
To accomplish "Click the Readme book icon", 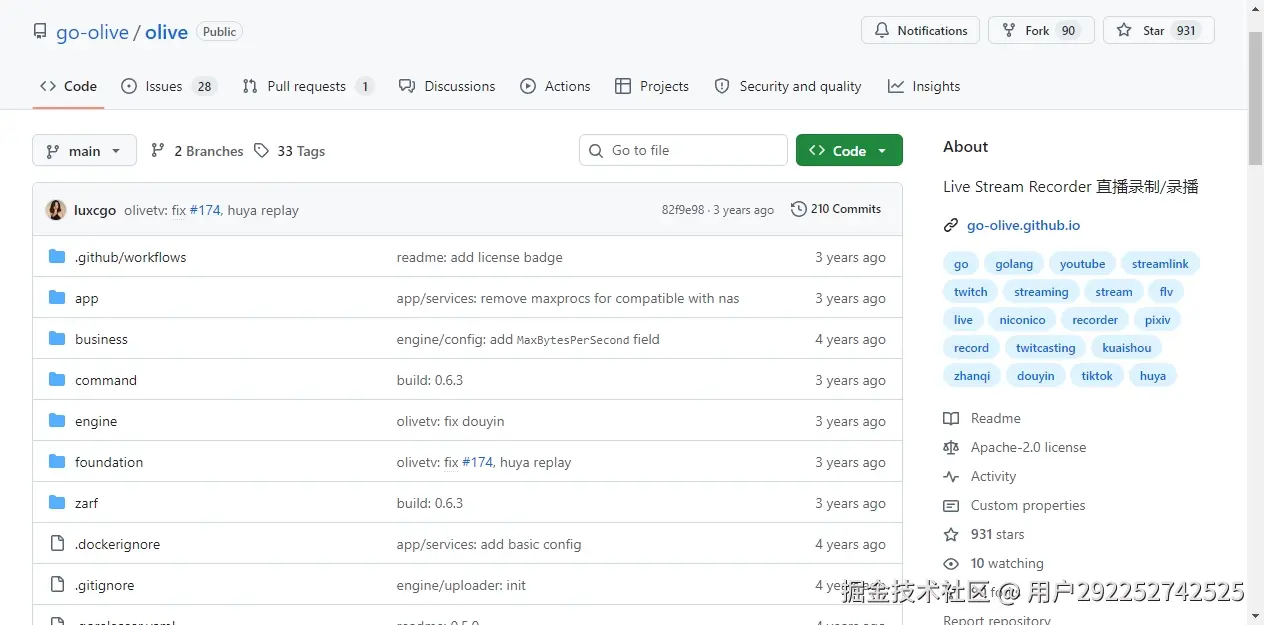I will [x=951, y=419].
